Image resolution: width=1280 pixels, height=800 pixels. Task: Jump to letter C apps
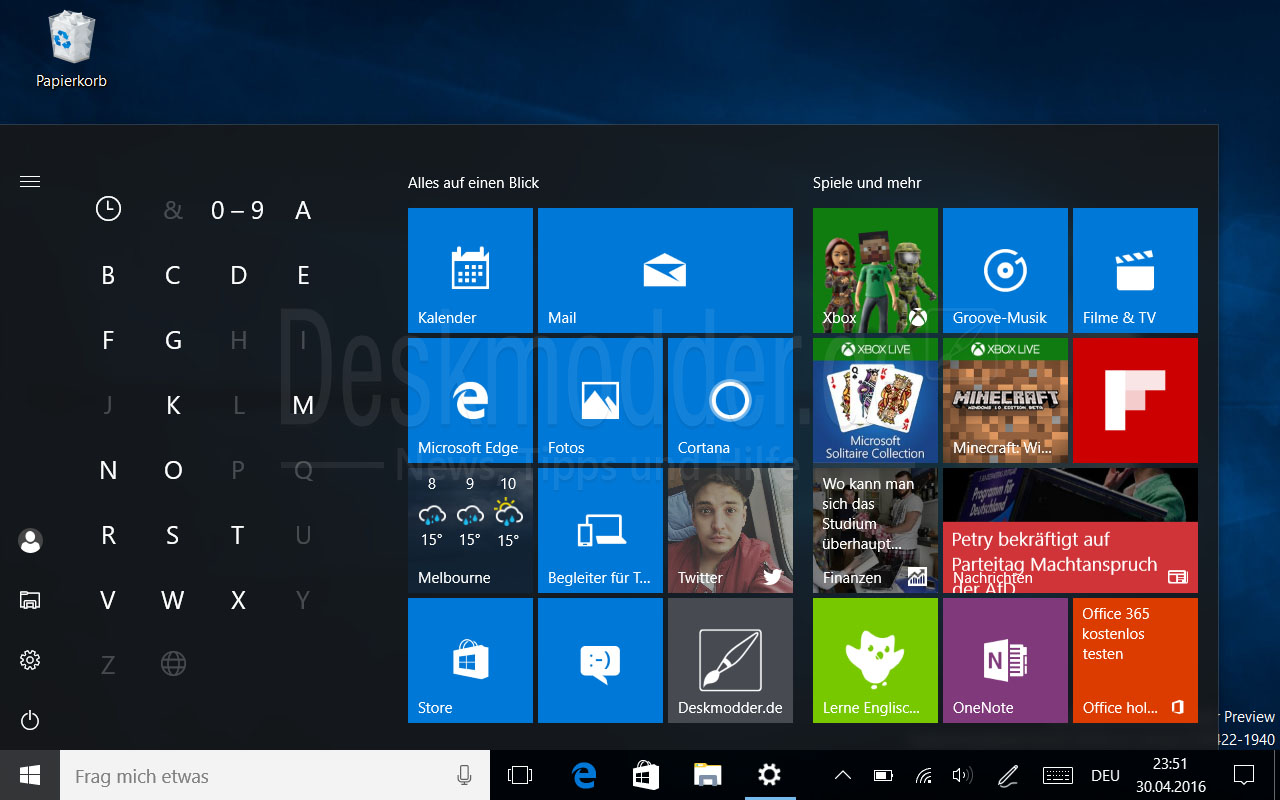pyautogui.click(x=173, y=275)
